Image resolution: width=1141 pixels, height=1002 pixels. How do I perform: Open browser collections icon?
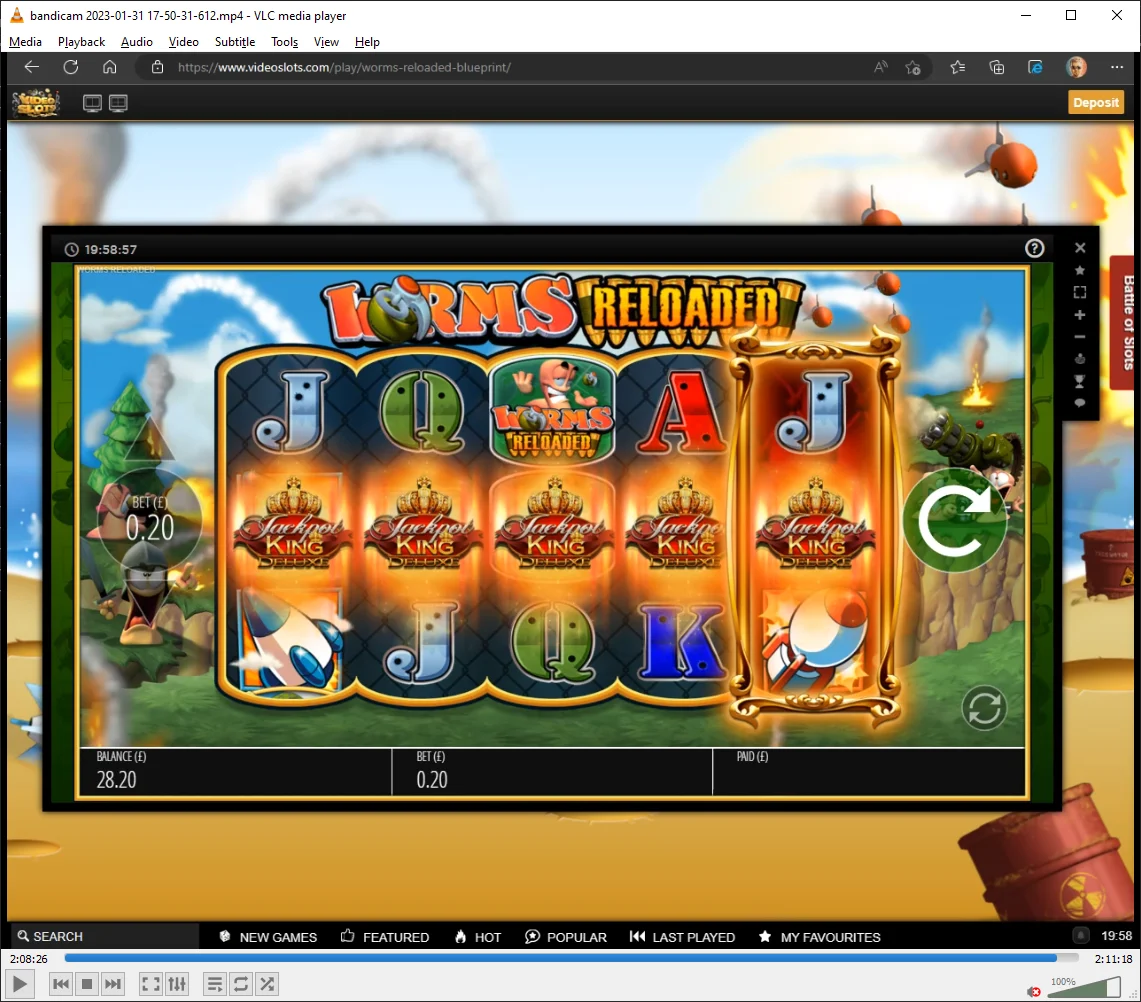pyautogui.click(x=997, y=67)
